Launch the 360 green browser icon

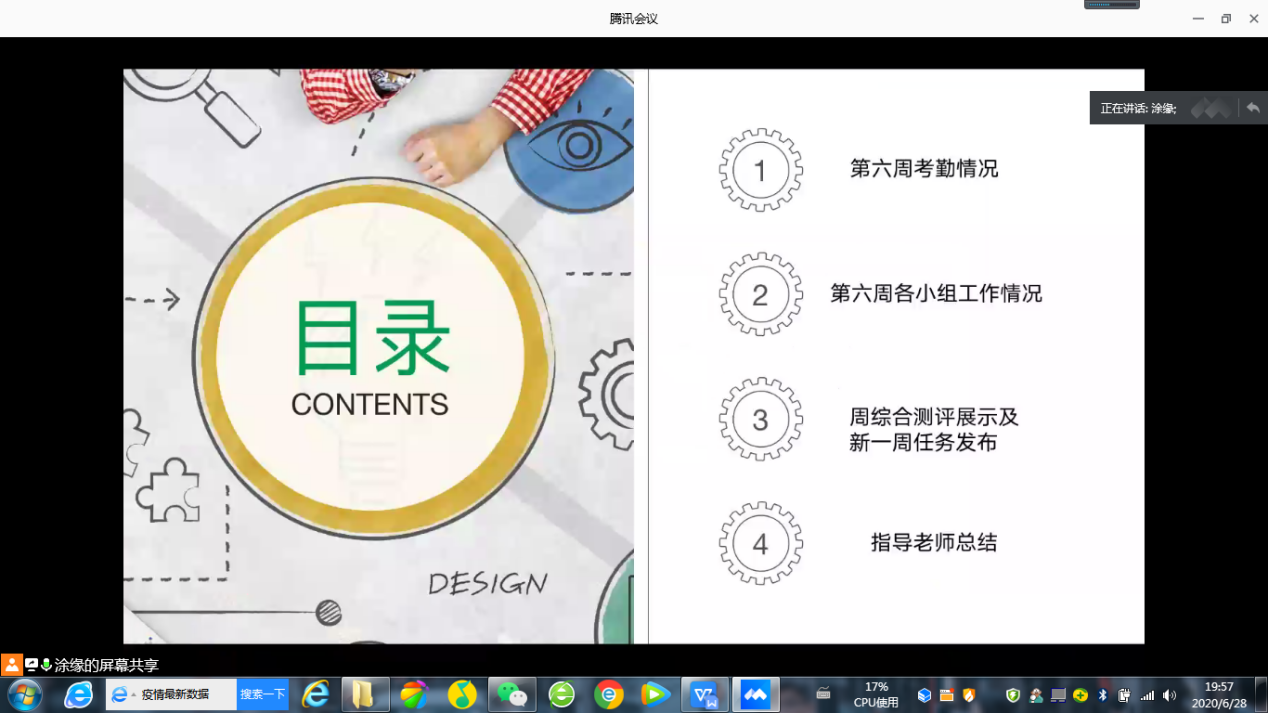coord(561,694)
